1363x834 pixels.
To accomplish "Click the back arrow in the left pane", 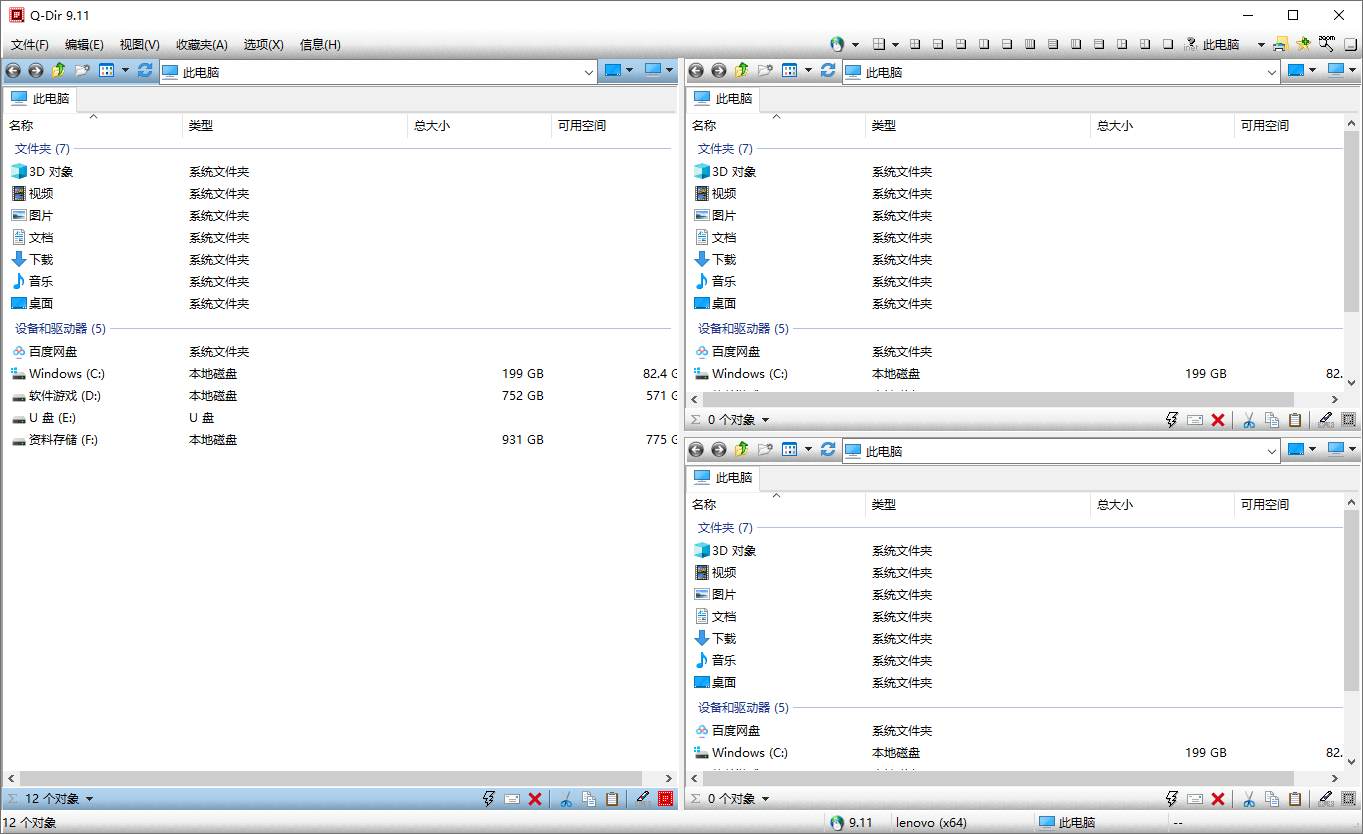I will (x=13, y=71).
